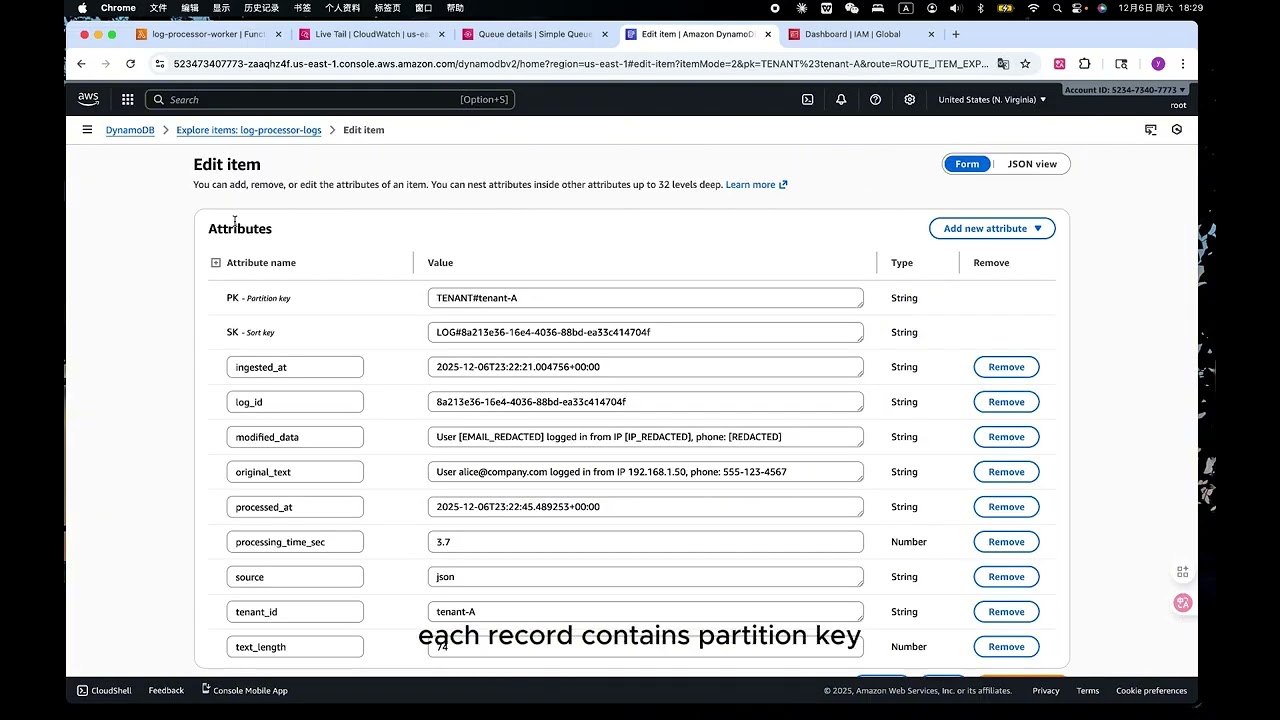Reload the page in Chrome

coord(130,63)
